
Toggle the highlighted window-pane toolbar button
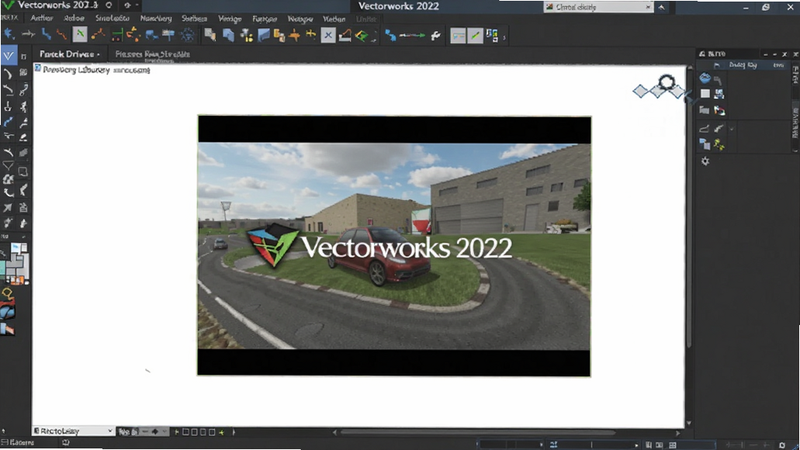(x=458, y=36)
